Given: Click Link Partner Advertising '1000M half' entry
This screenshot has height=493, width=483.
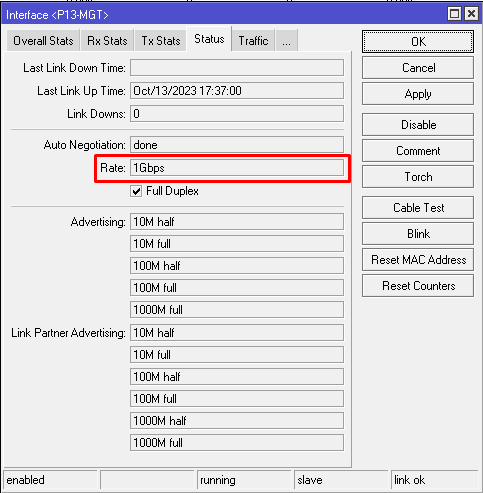Looking at the screenshot, I should (x=237, y=421).
